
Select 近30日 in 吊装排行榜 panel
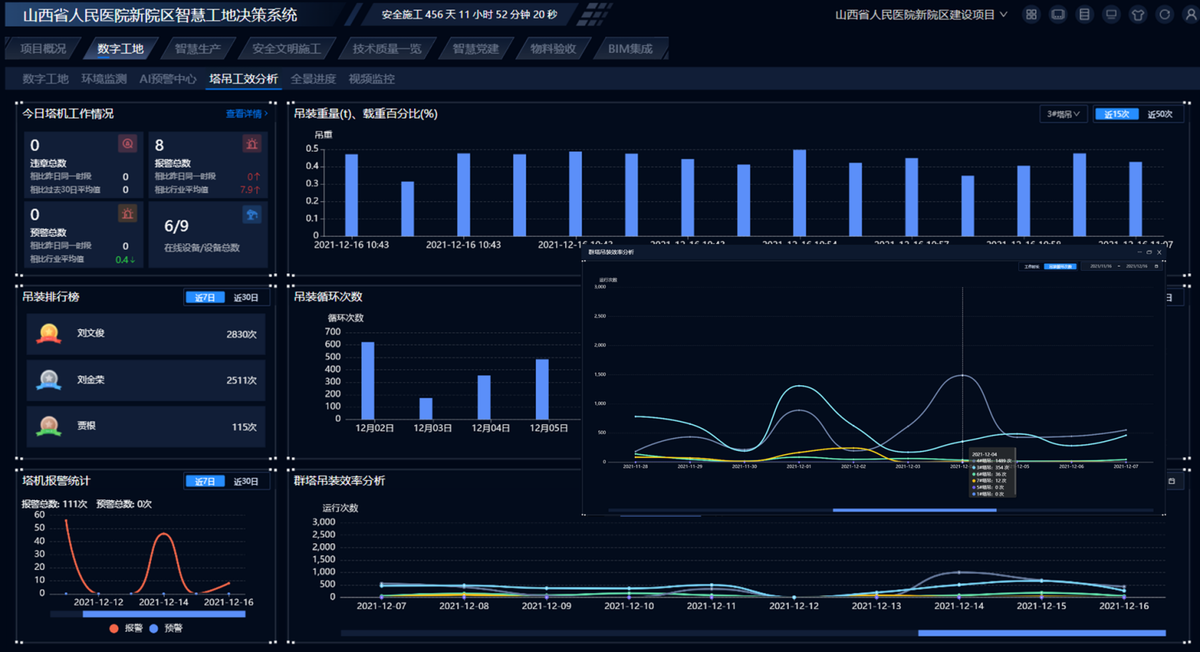246,297
